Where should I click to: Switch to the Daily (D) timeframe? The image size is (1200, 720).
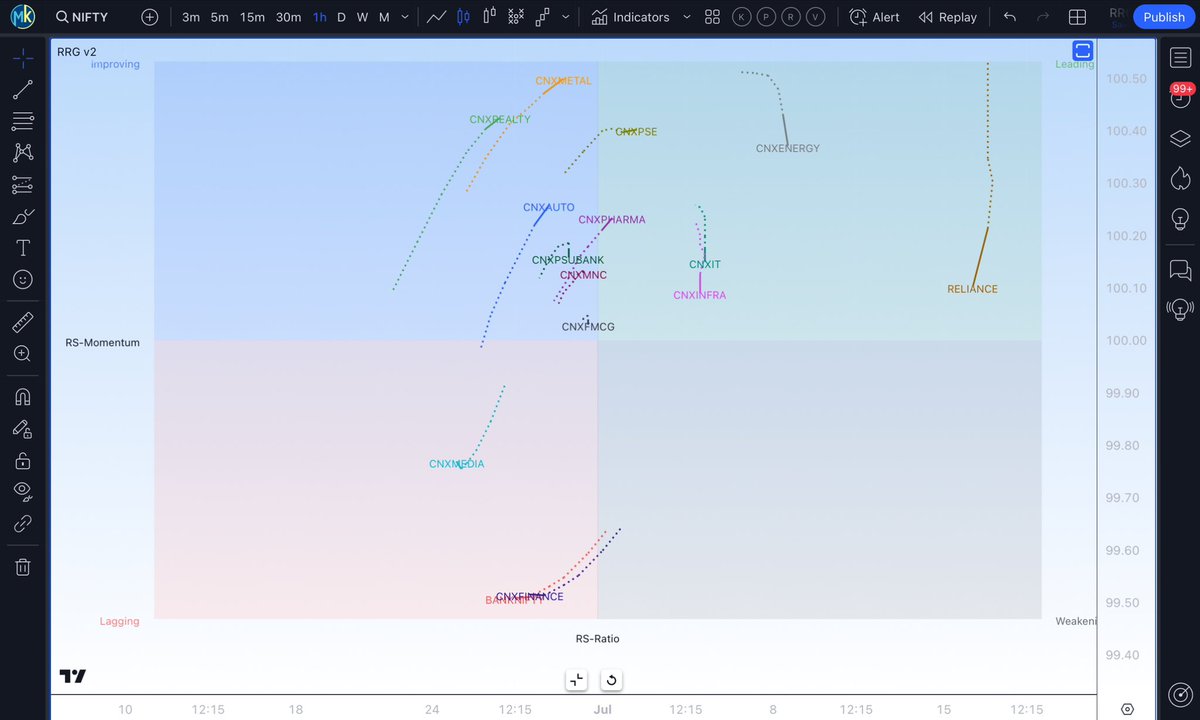341,17
